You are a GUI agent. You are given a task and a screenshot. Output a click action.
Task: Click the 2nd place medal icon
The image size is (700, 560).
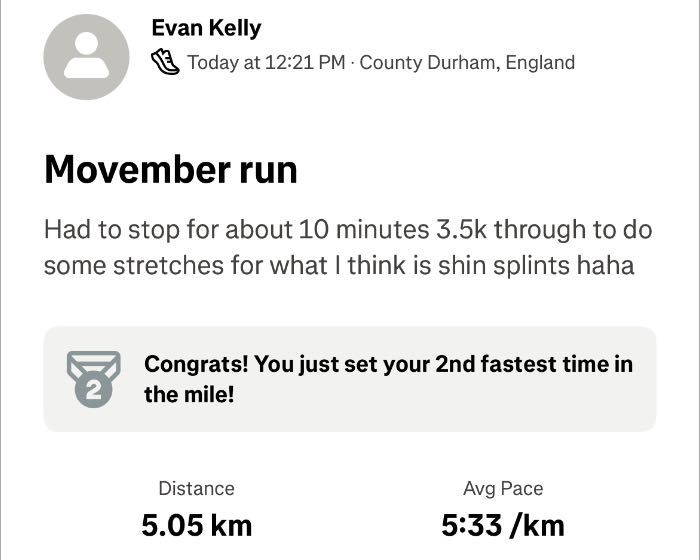93,378
